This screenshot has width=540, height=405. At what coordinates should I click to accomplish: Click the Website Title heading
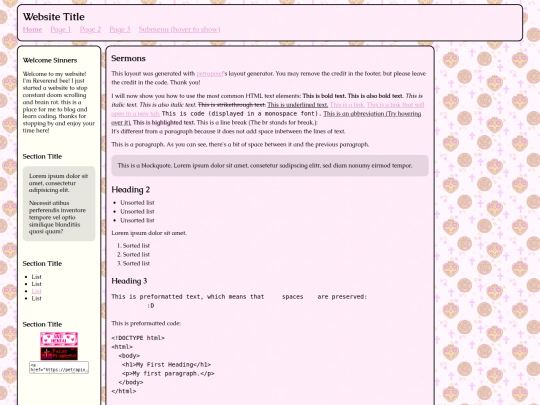tap(54, 17)
